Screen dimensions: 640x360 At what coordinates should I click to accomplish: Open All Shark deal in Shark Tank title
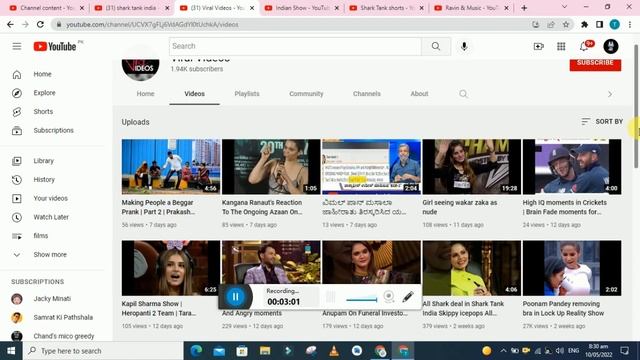(x=463, y=309)
